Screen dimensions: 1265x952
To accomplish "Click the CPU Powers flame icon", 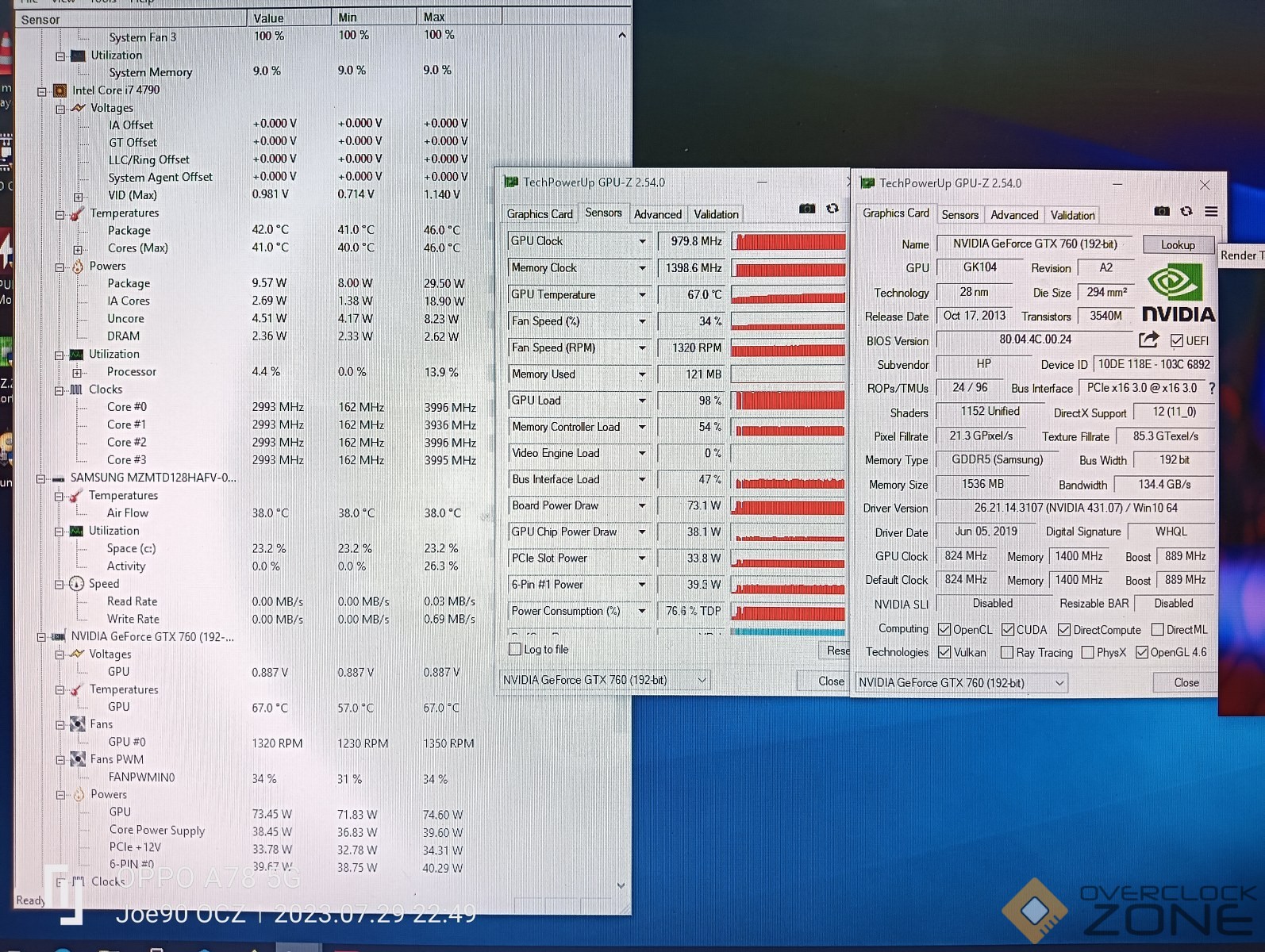I will click(x=78, y=267).
